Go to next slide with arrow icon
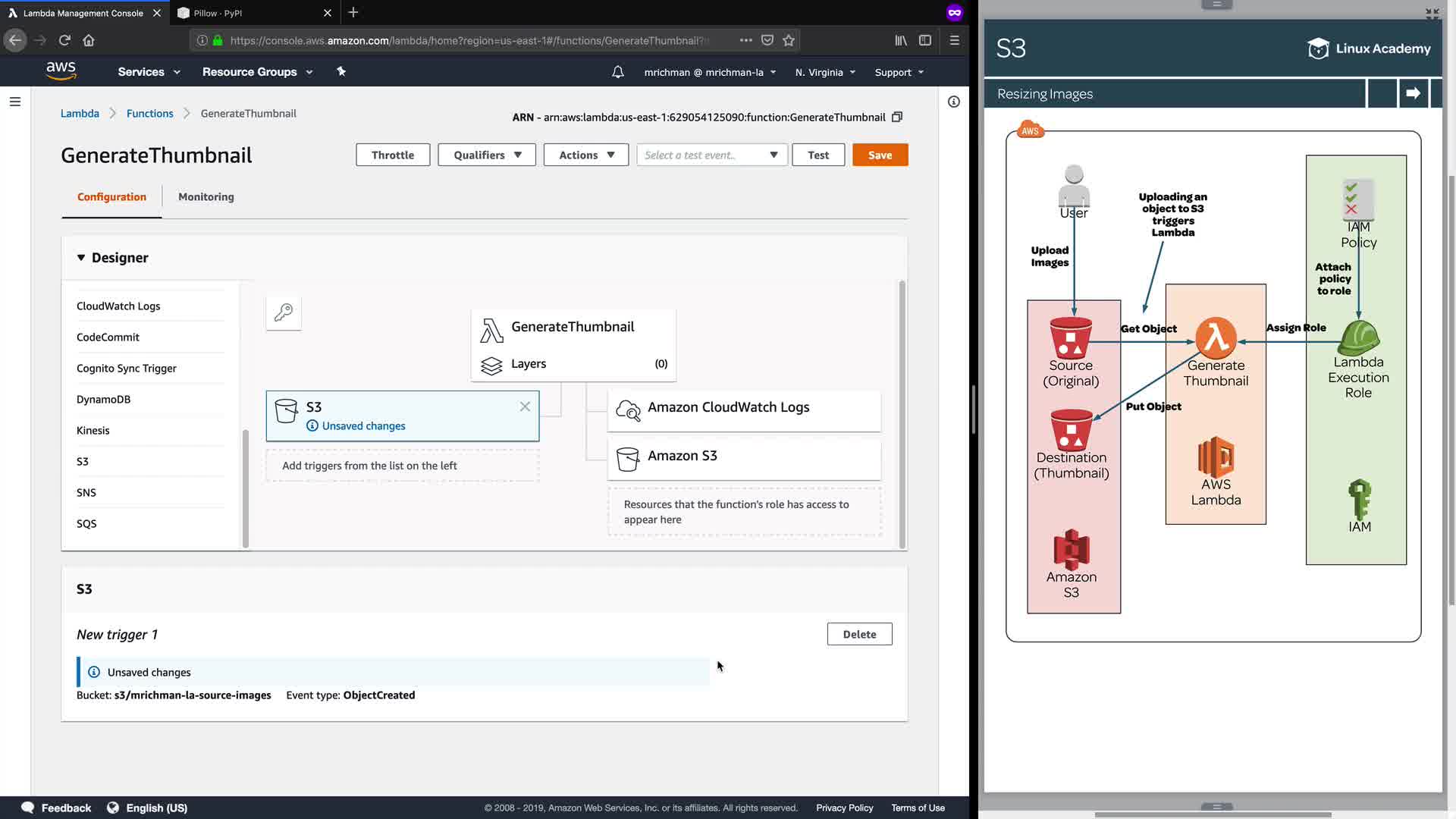 coord(1413,93)
